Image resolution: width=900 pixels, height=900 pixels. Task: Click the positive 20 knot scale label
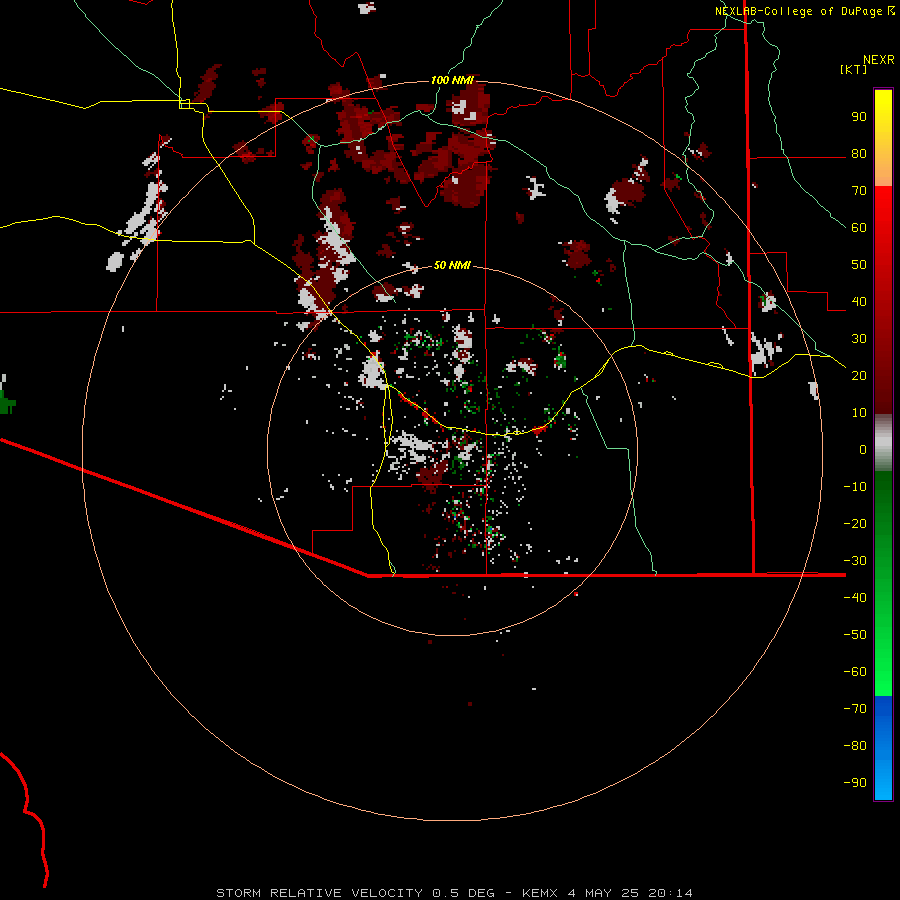859,376
